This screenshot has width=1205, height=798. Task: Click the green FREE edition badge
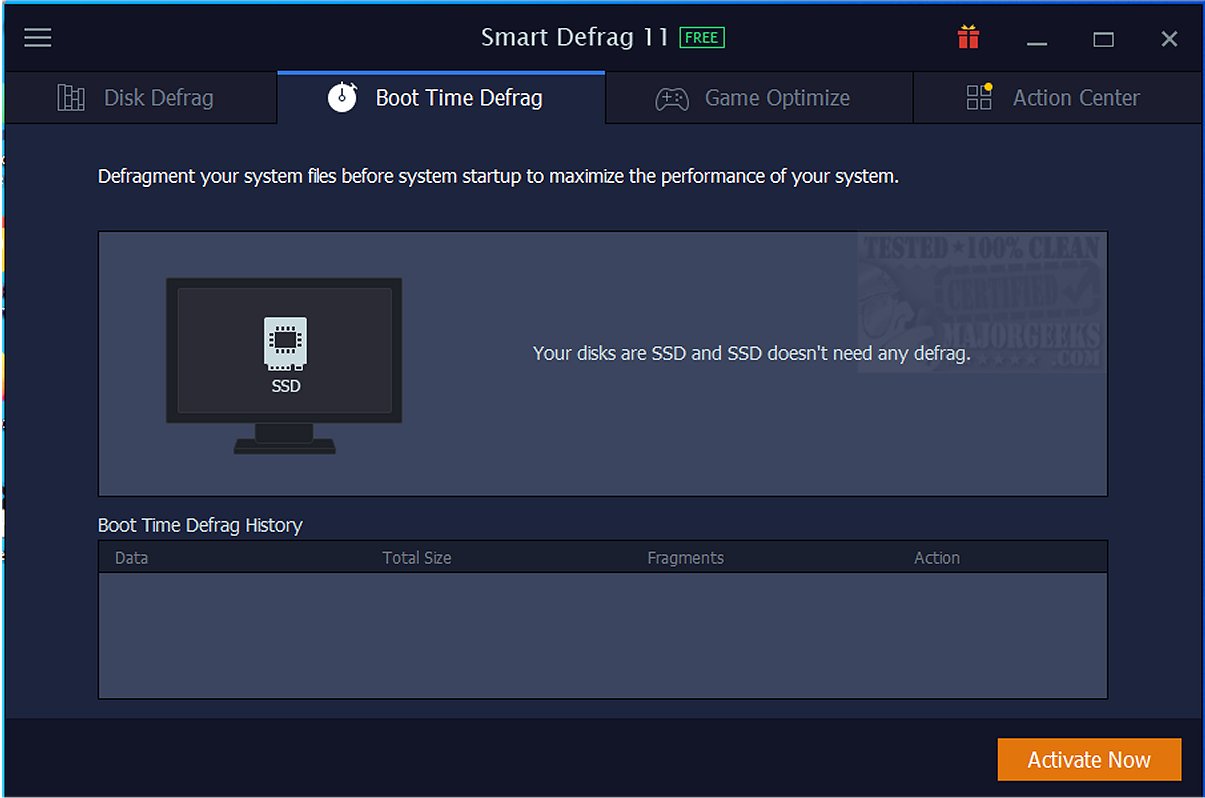pyautogui.click(x=702, y=37)
